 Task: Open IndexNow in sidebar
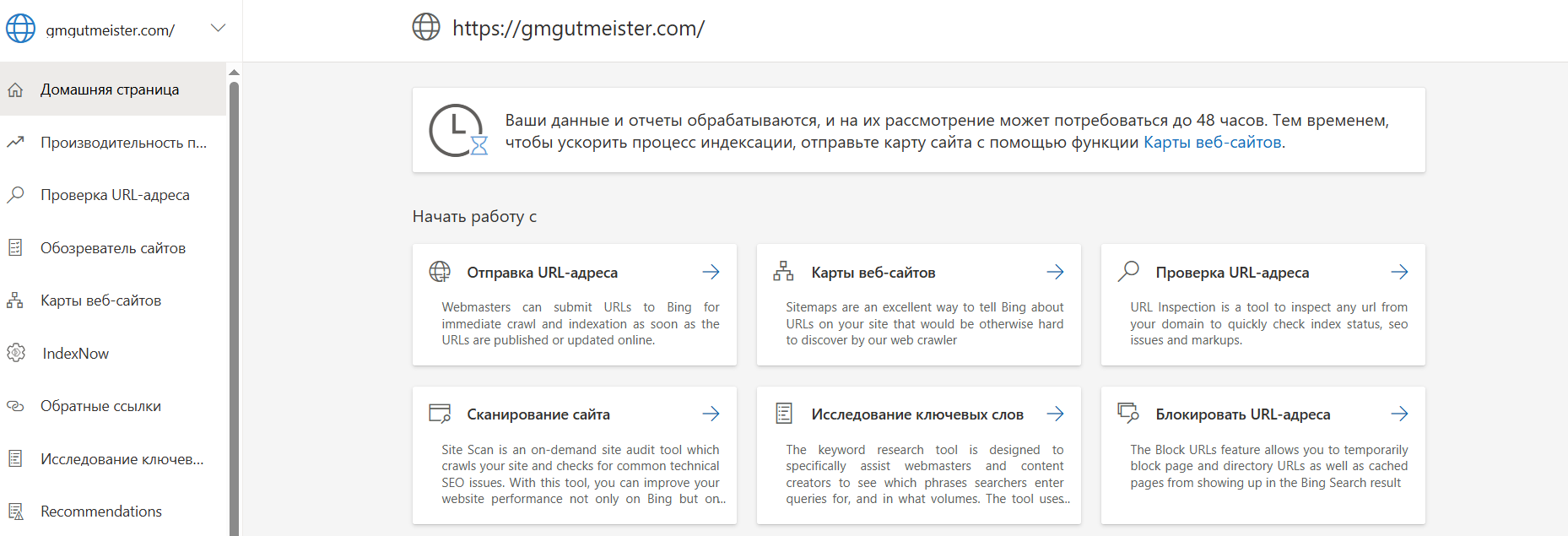coord(113,354)
